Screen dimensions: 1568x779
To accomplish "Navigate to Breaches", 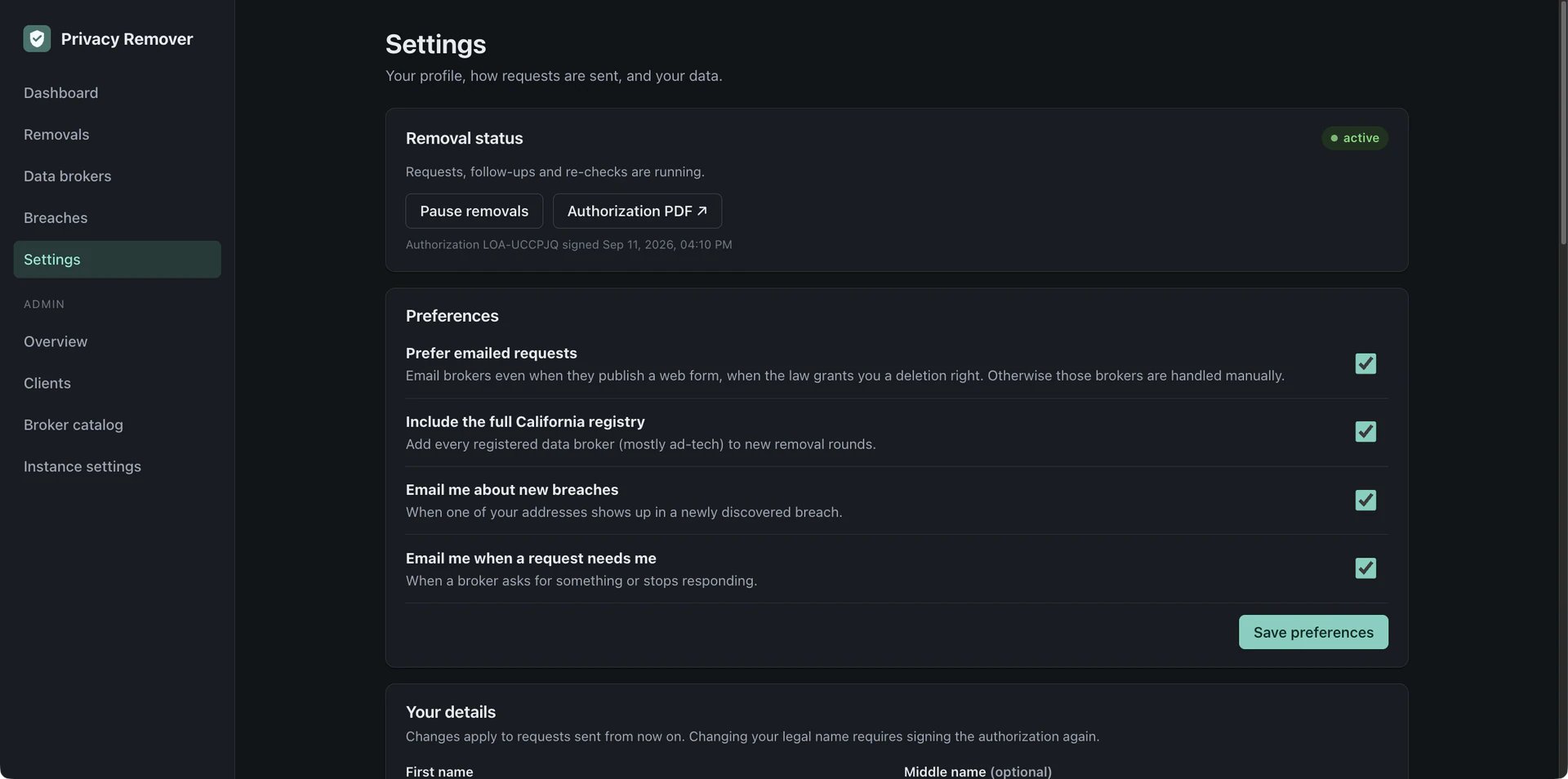I will [117, 218].
